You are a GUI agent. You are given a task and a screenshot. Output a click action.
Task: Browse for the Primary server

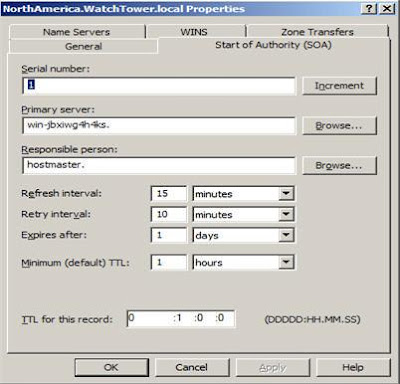(339, 126)
